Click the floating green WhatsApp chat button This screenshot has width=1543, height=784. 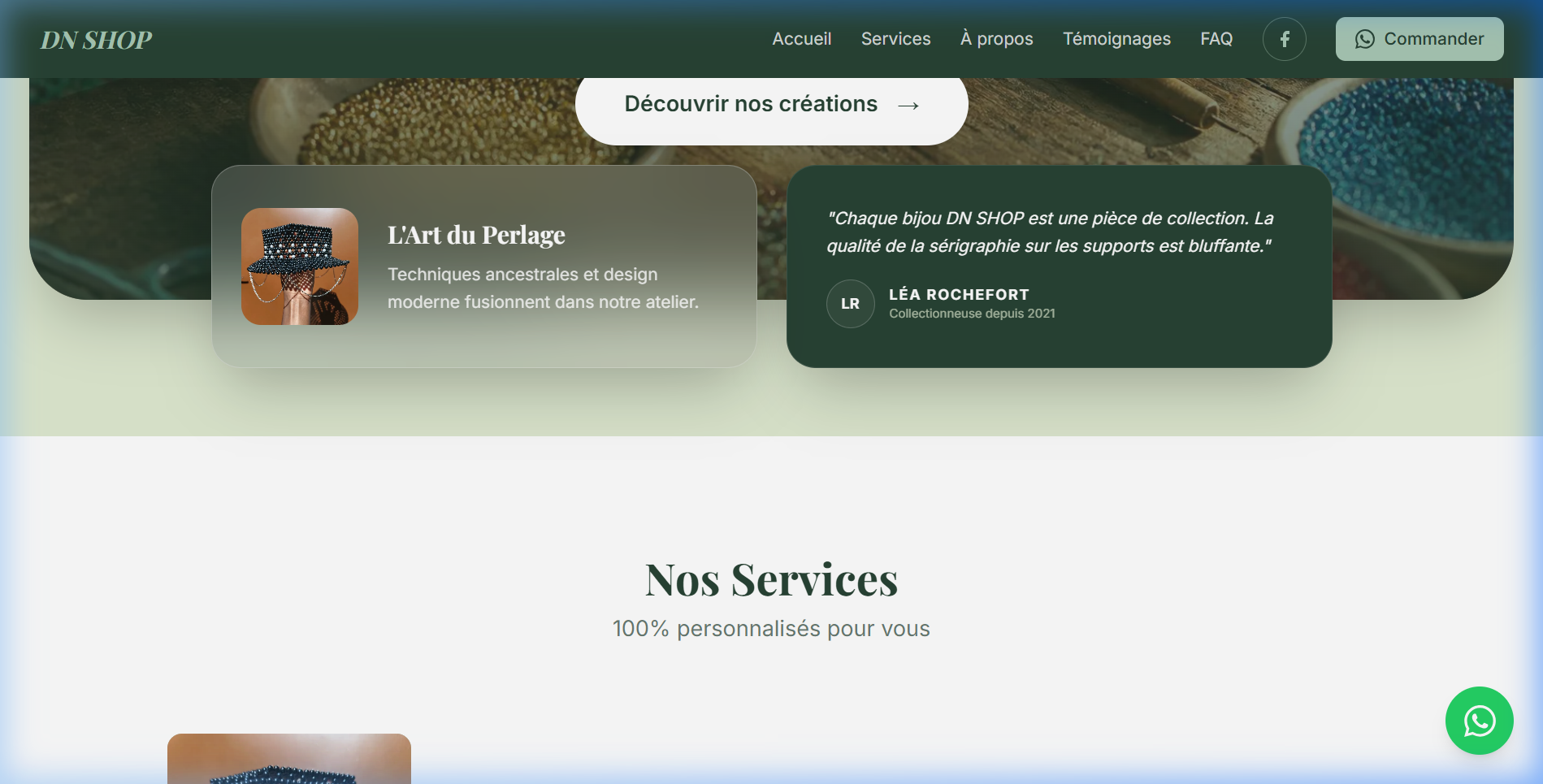click(1479, 721)
